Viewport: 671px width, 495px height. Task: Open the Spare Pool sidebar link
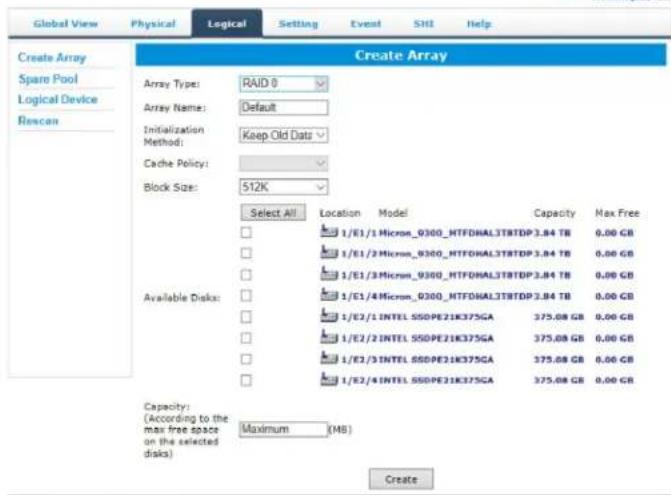pyautogui.click(x=48, y=79)
